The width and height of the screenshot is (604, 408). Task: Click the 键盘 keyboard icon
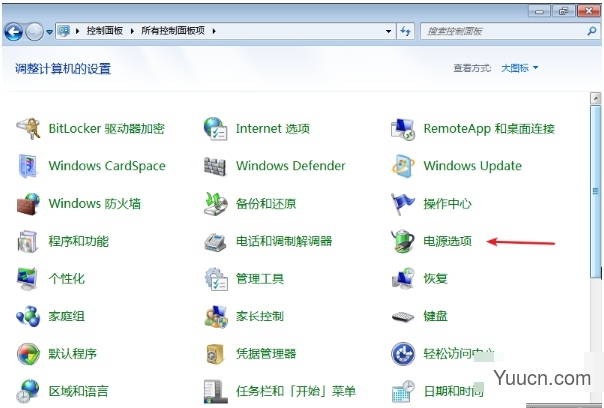click(403, 317)
